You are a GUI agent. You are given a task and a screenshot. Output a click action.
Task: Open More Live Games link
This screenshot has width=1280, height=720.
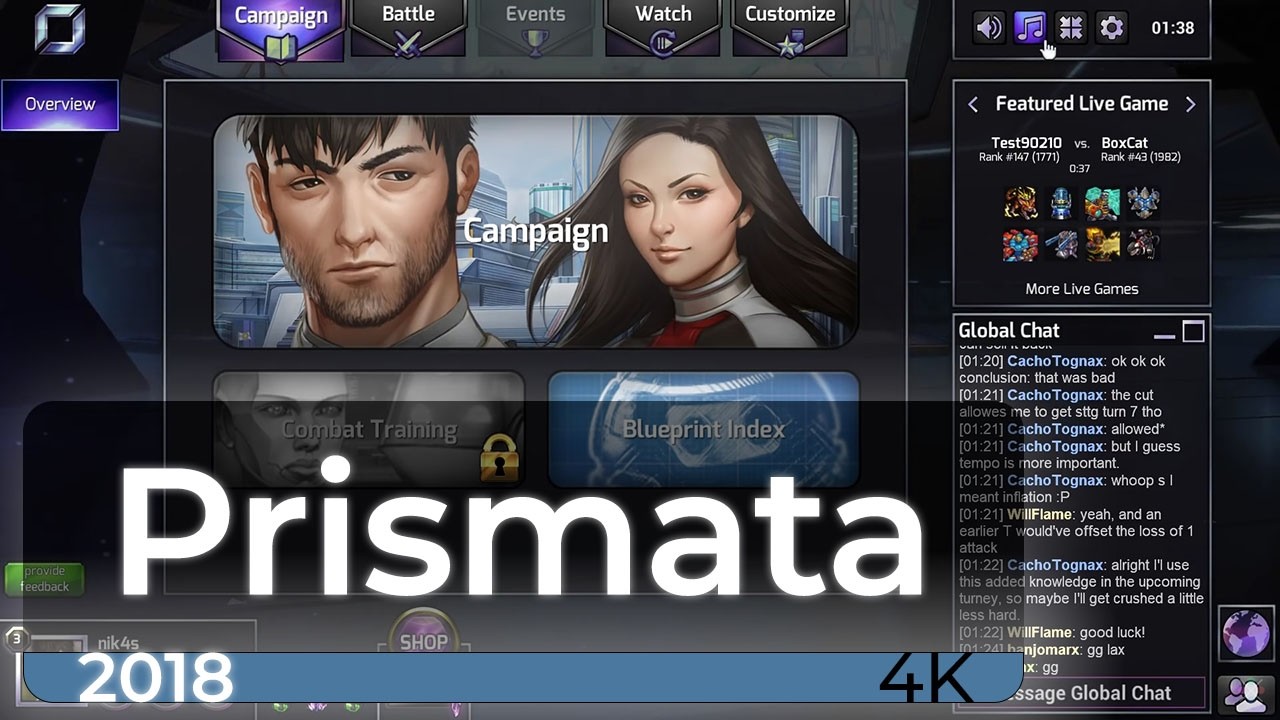click(1082, 289)
